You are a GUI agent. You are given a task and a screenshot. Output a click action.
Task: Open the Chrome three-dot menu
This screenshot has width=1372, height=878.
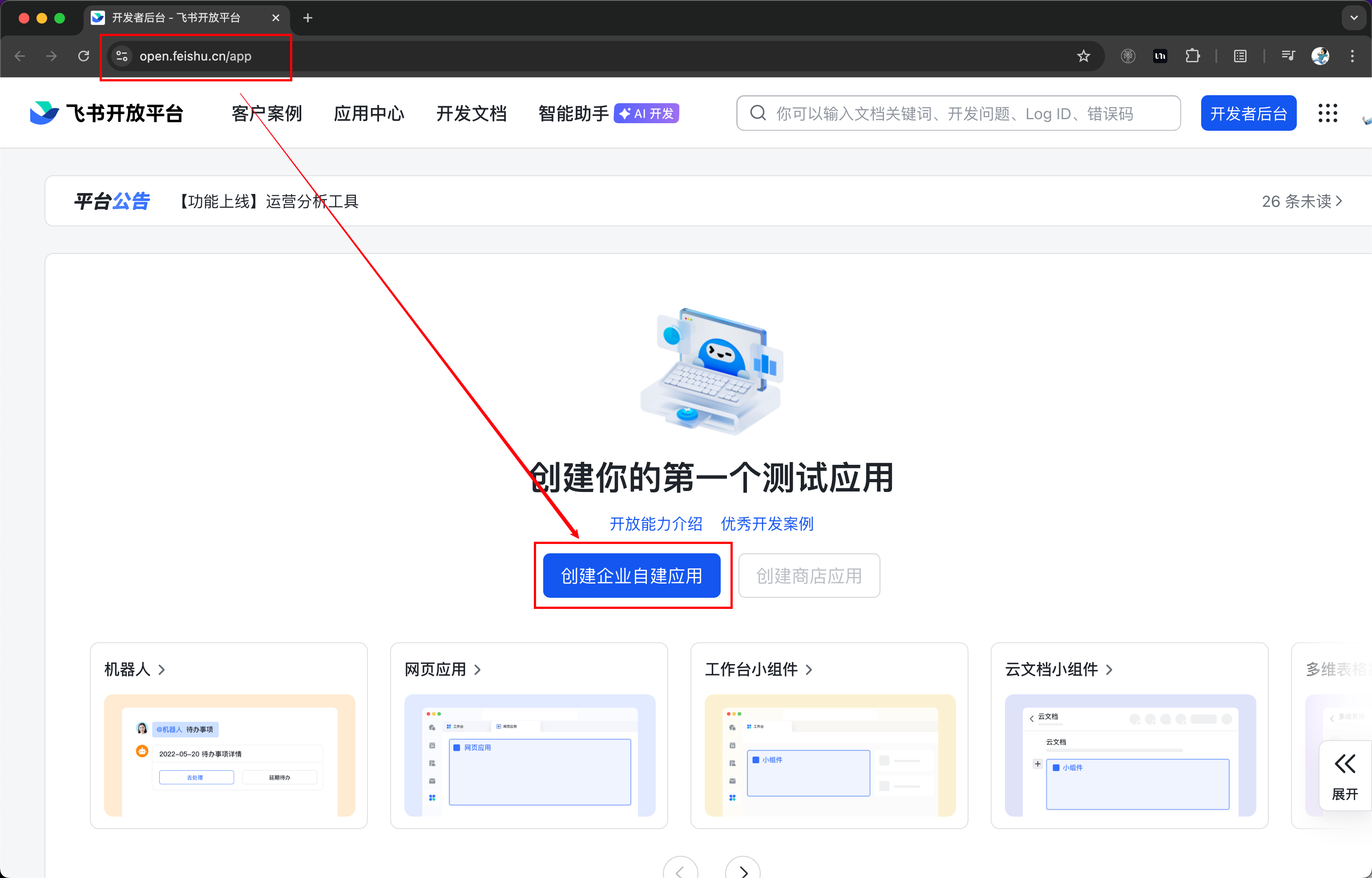pos(1352,56)
